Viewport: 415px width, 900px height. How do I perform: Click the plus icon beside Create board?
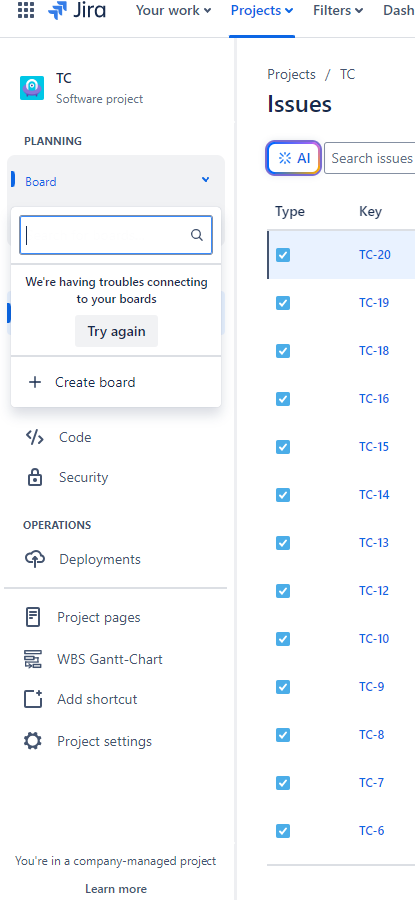pos(35,382)
